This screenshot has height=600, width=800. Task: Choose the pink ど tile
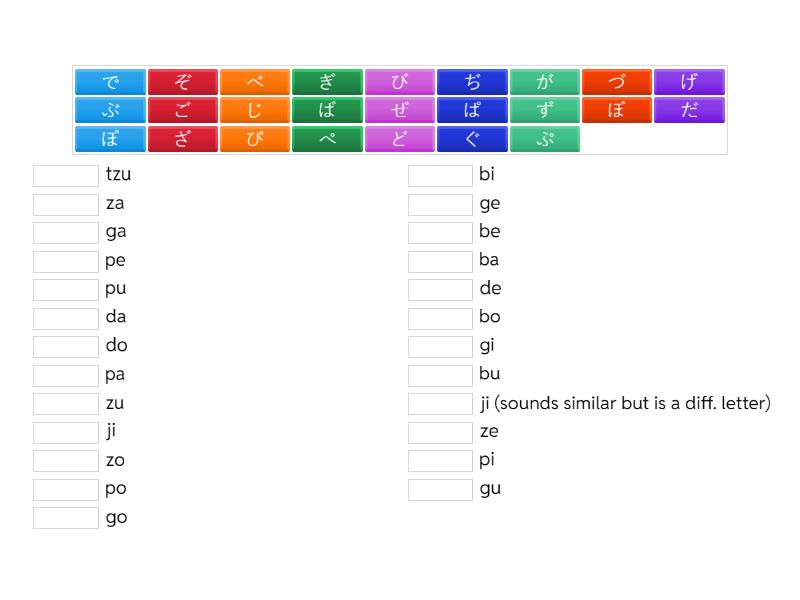(x=399, y=139)
